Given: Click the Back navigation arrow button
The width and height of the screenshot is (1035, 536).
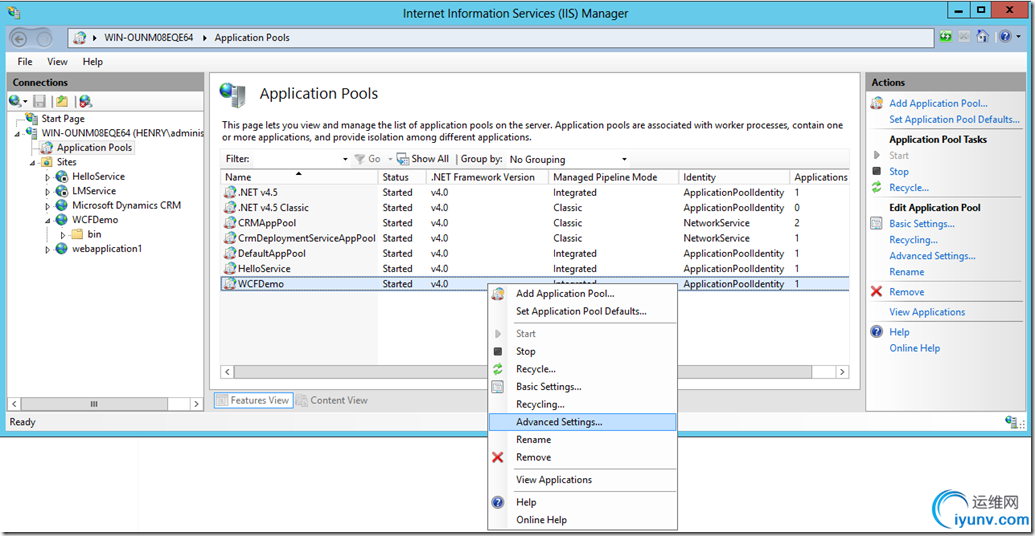Looking at the screenshot, I should tap(19, 38).
